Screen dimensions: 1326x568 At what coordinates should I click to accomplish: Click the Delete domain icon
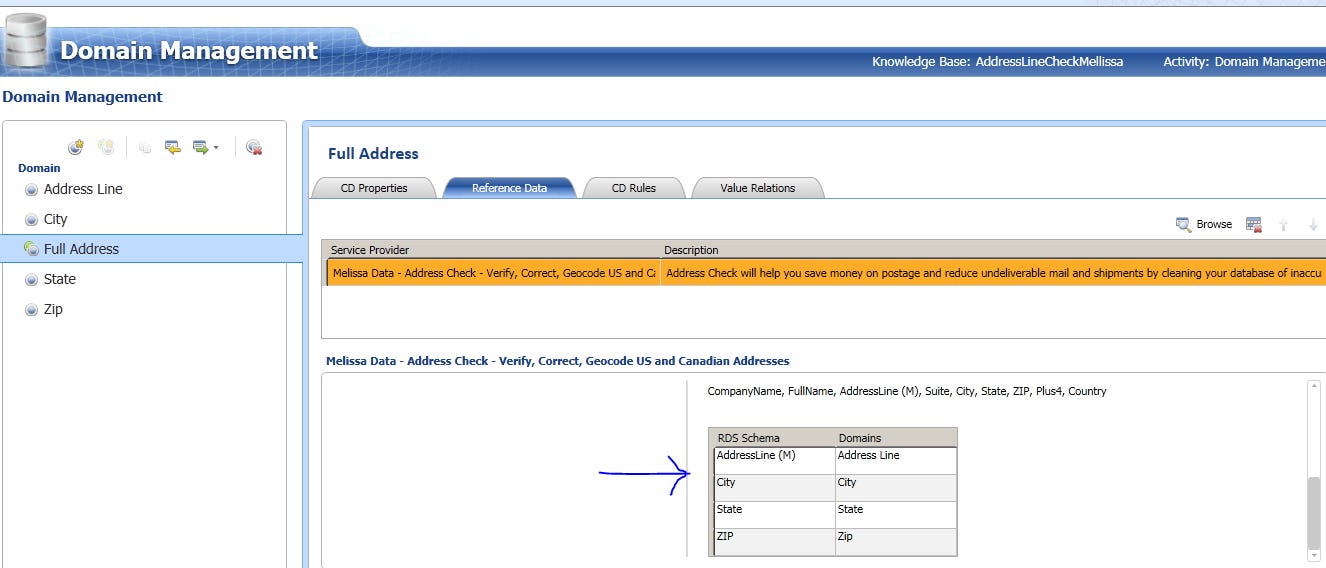[x=254, y=147]
